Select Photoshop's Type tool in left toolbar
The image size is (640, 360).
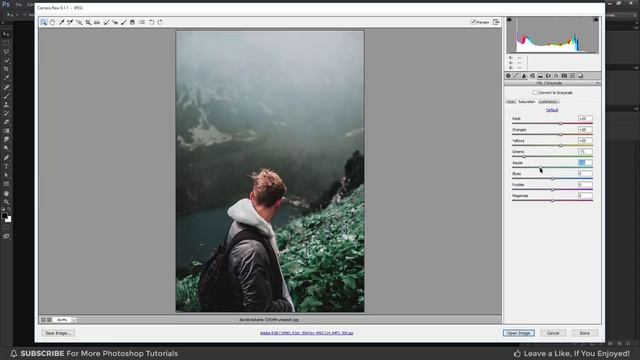(x=6, y=167)
